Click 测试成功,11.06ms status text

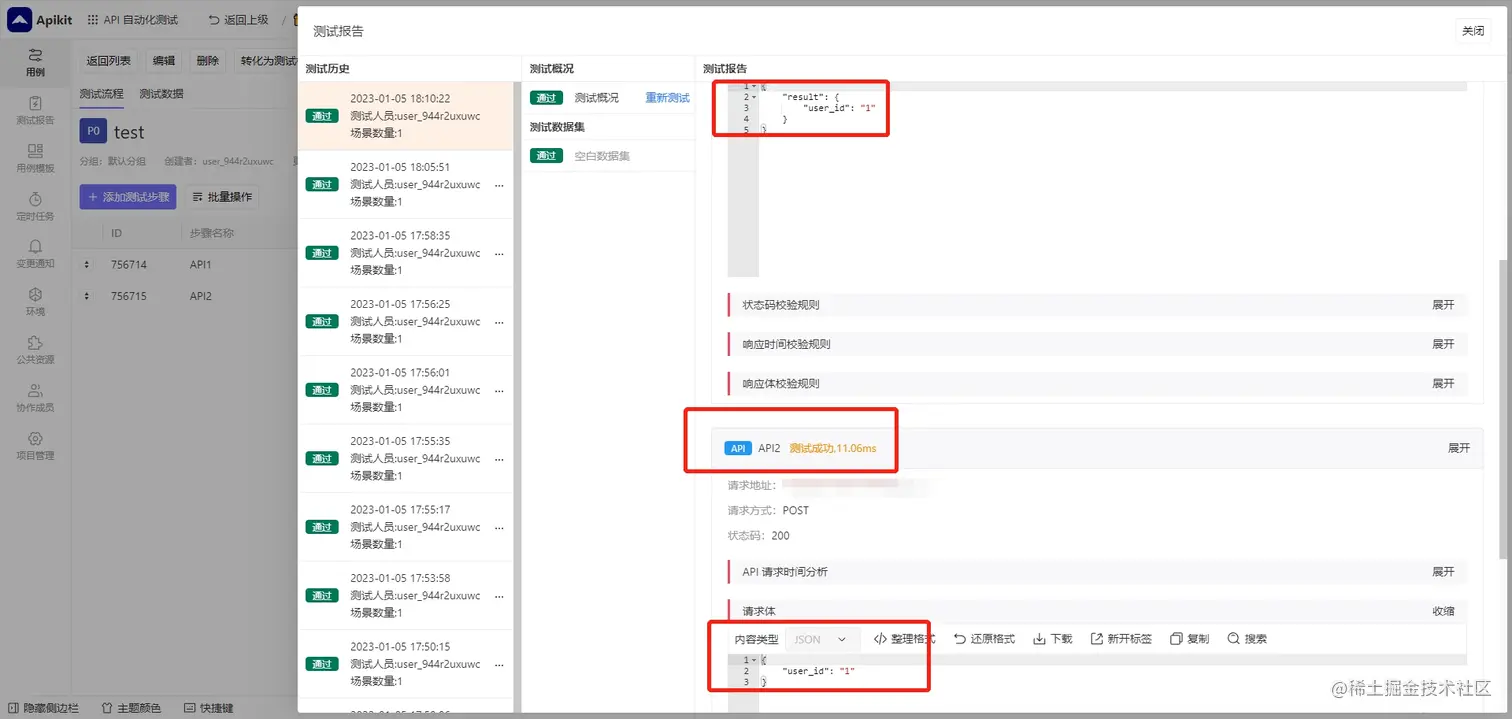[x=832, y=448]
